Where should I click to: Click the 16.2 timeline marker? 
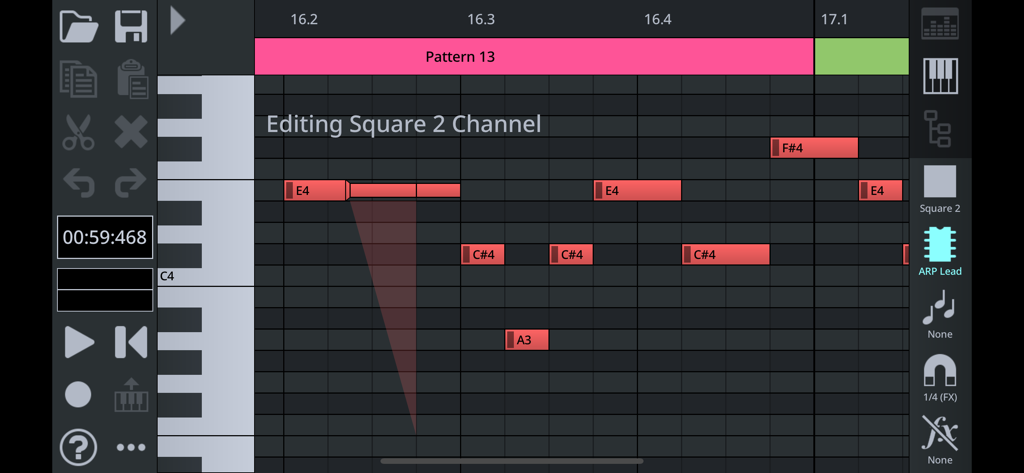tap(304, 20)
